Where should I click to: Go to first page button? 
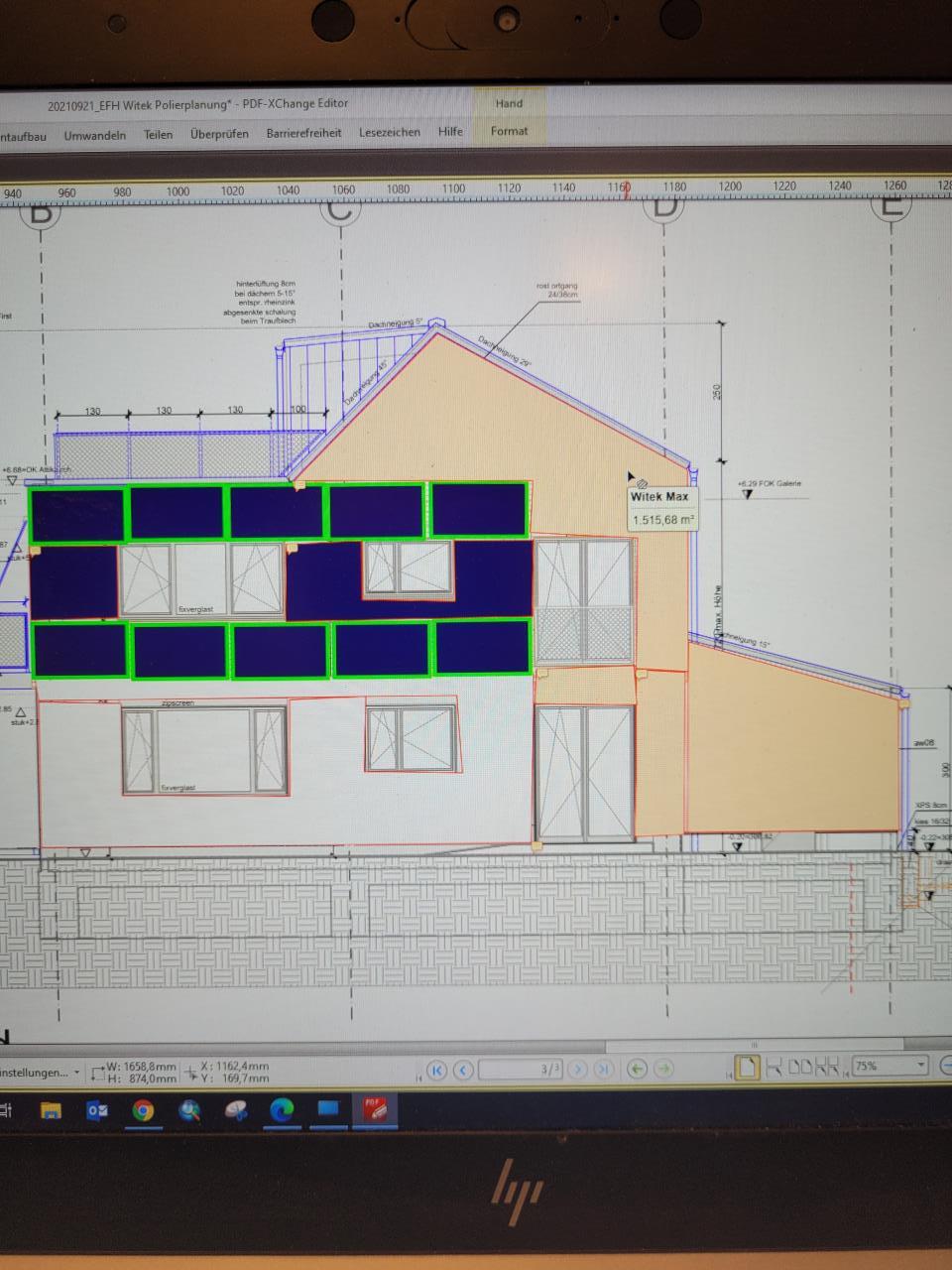[x=436, y=1070]
